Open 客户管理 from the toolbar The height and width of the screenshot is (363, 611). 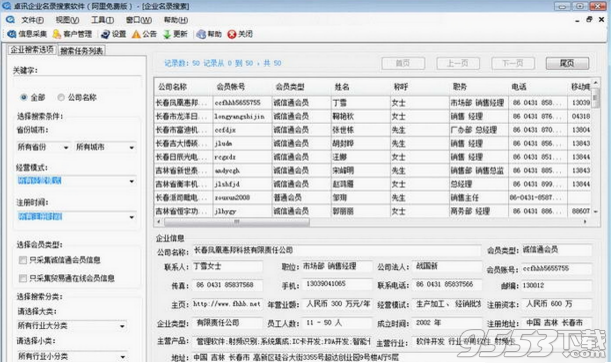point(72,34)
